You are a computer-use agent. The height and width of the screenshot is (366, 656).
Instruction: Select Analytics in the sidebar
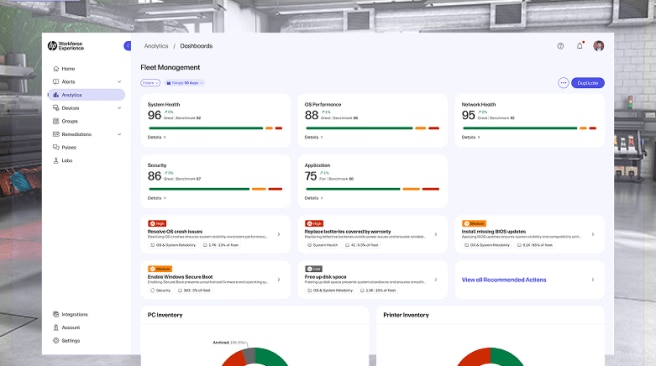87,95
